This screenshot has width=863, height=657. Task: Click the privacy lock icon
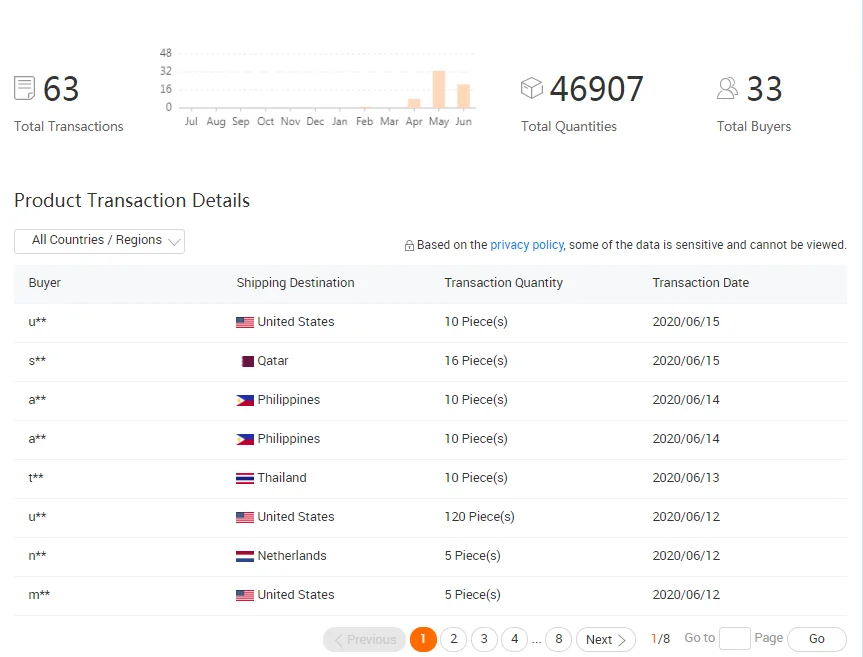pyautogui.click(x=409, y=245)
